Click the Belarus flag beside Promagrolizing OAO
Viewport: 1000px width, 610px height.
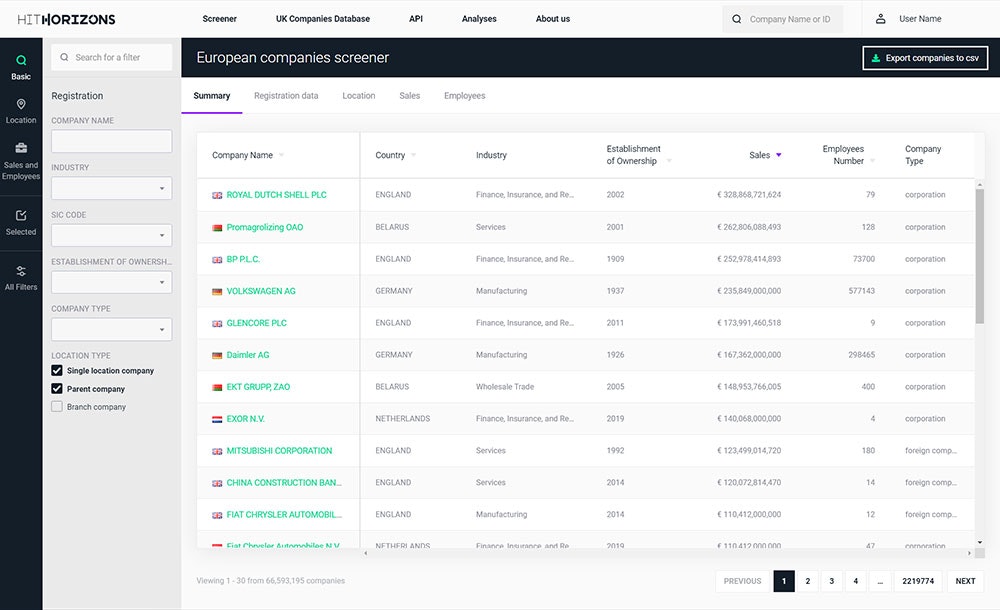coord(217,227)
